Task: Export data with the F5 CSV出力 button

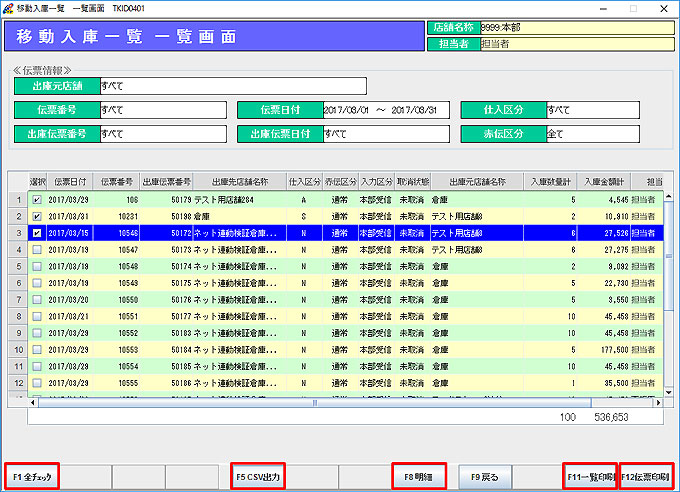Action: click(x=257, y=477)
